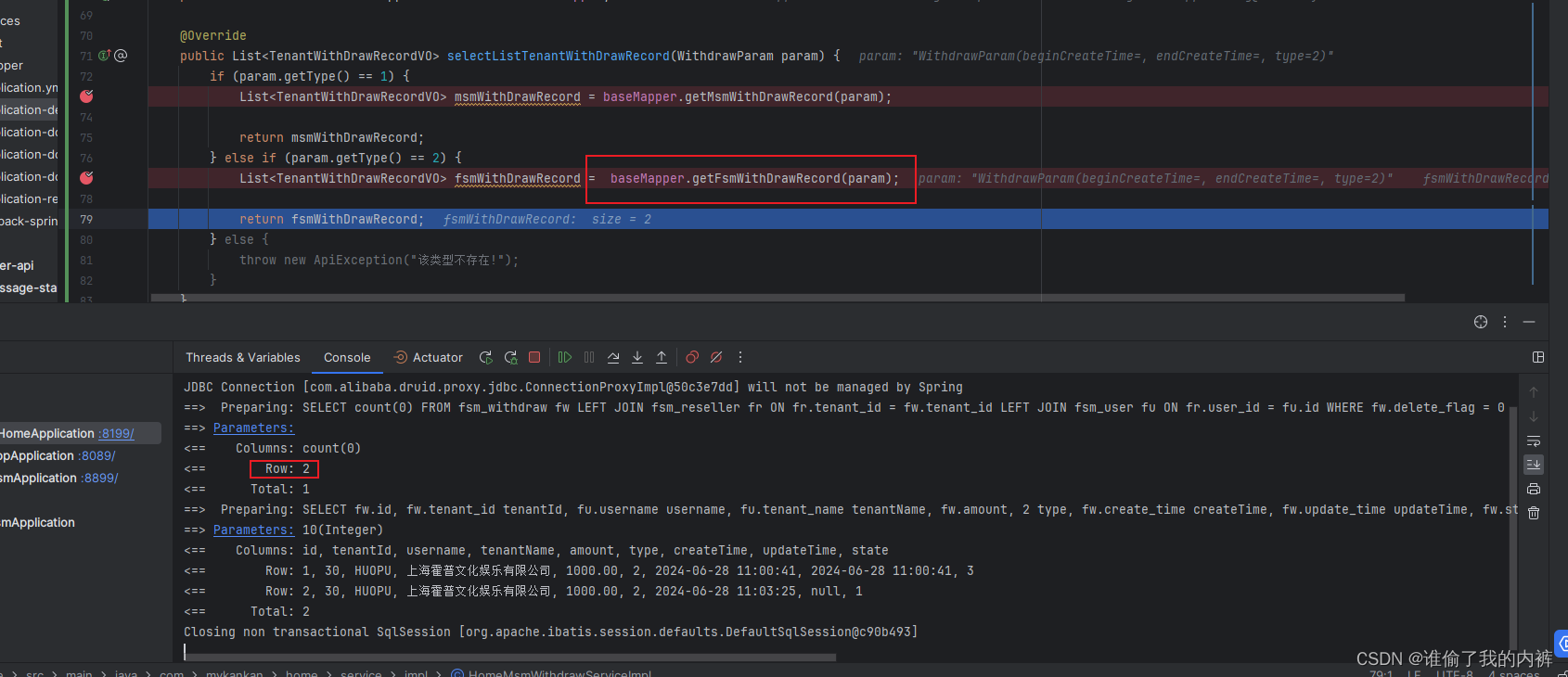Click the 'mykankan' breadcrumb
1568x677 pixels.
click(x=234, y=673)
